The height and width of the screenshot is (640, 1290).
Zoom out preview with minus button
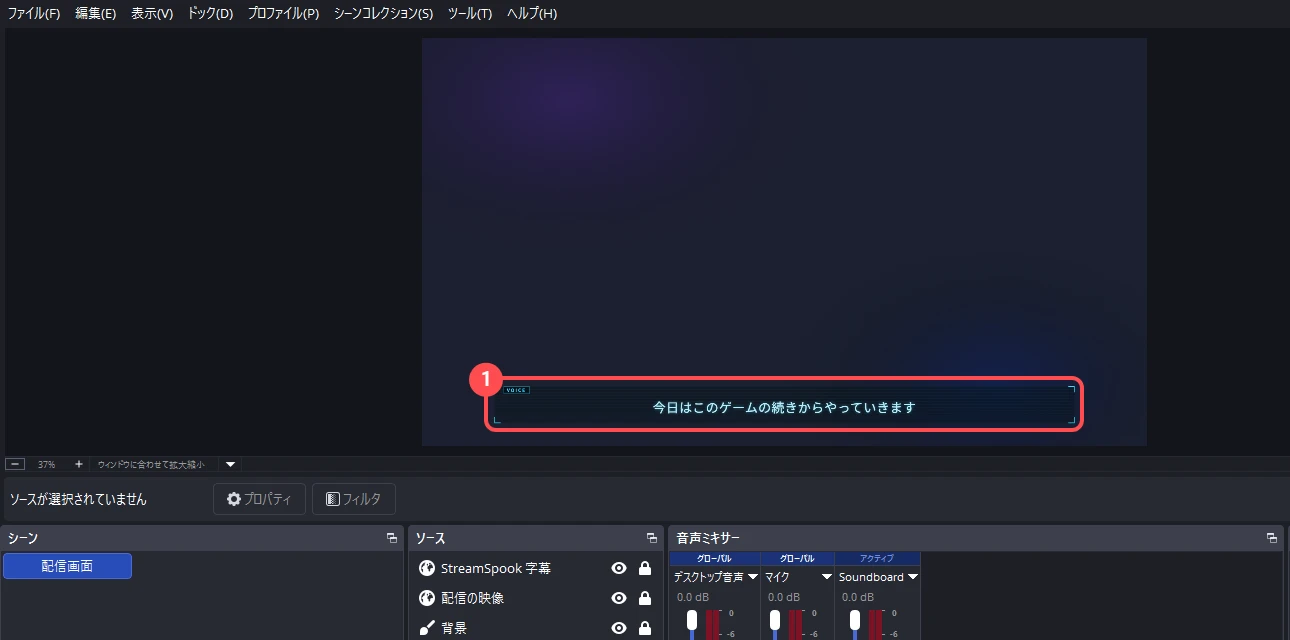15,464
